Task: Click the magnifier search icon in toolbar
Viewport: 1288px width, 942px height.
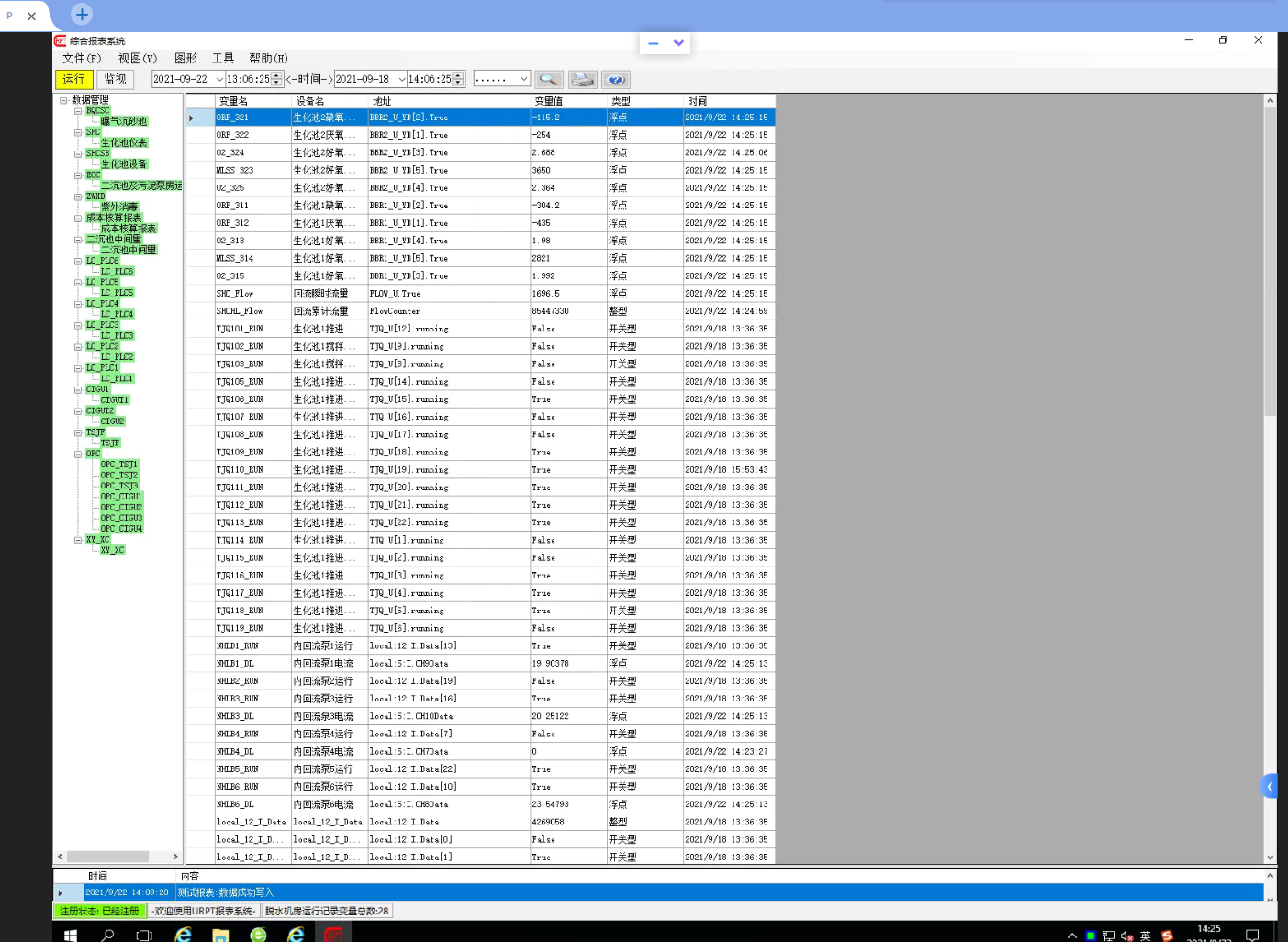Action: pos(549,80)
